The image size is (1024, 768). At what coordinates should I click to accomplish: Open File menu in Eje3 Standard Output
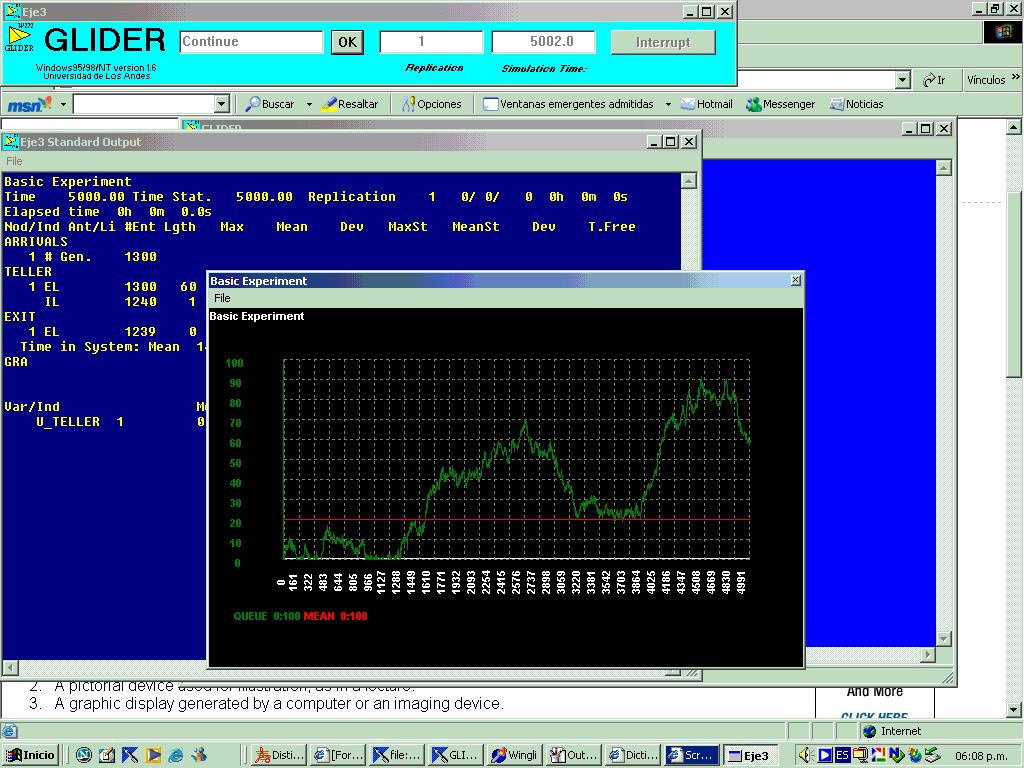tap(14, 161)
